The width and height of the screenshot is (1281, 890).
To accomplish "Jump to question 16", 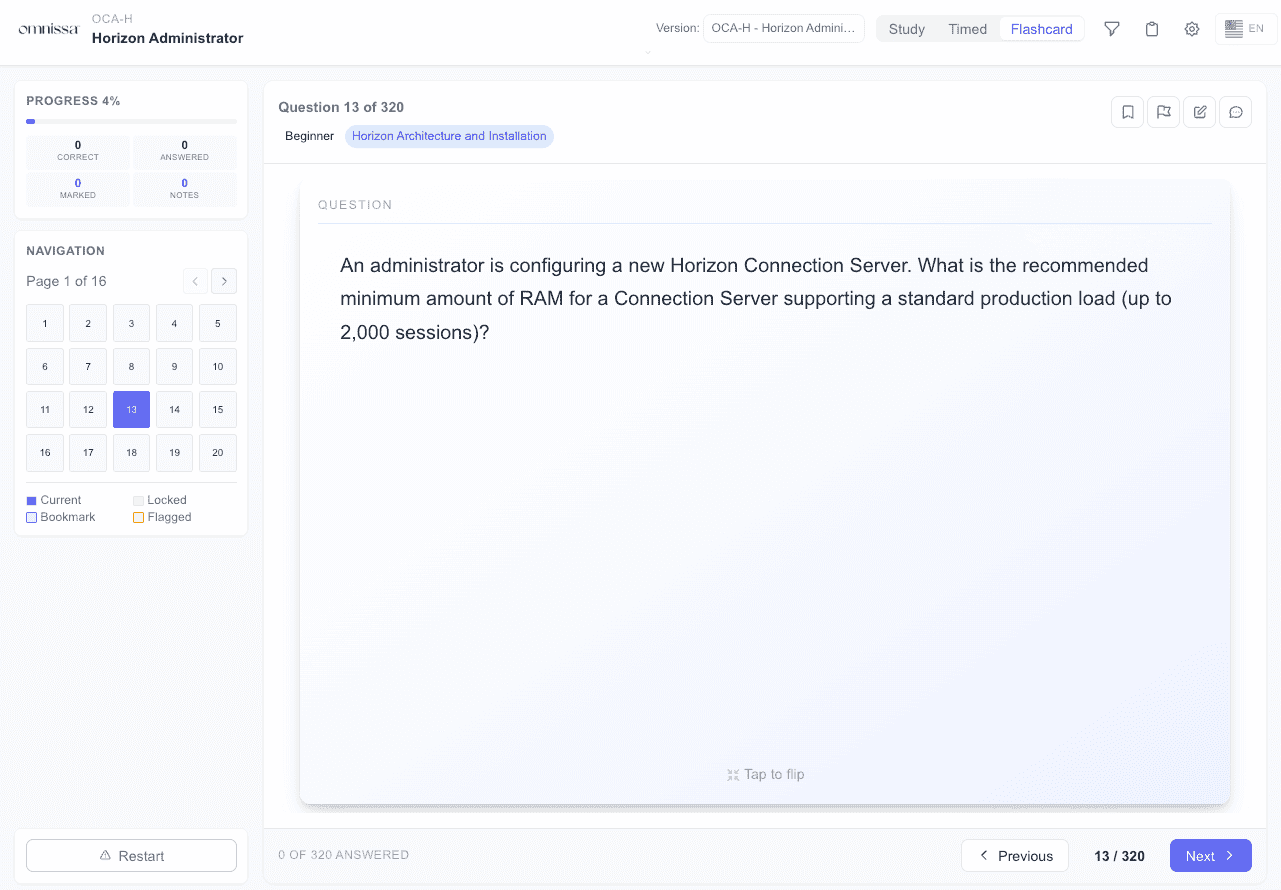I will (x=45, y=452).
